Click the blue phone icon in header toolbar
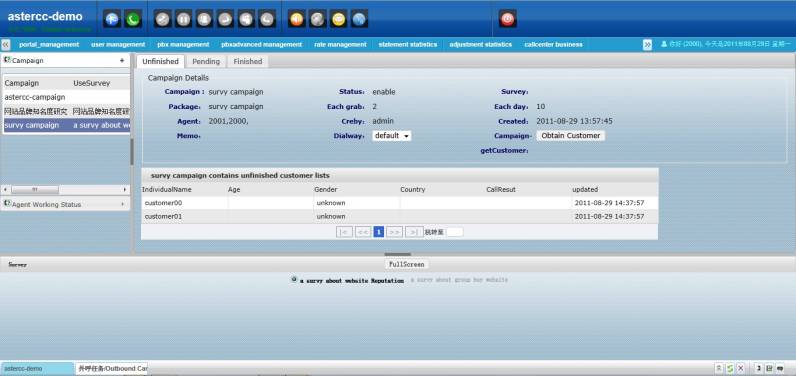Viewport: 796px width, 376px height. [112, 19]
